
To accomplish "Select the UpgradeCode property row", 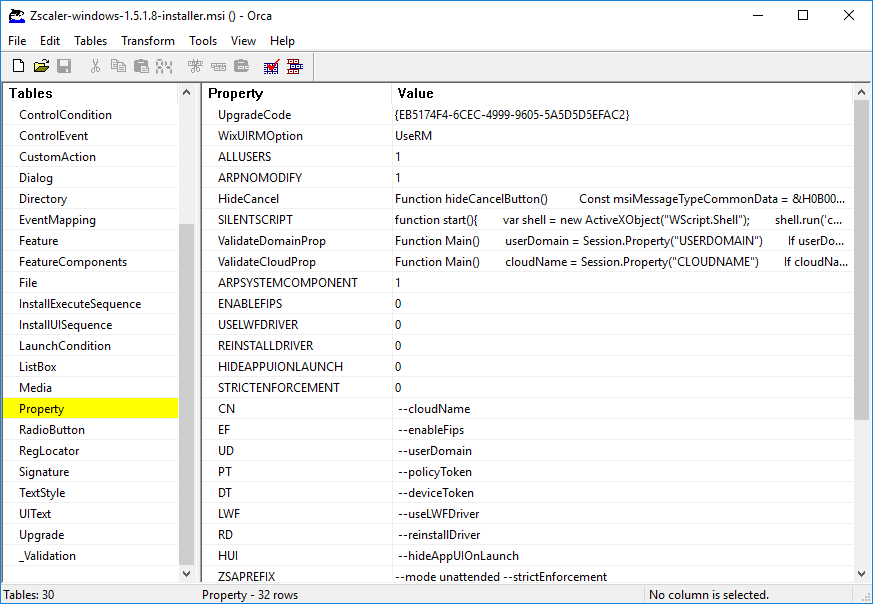I will [x=255, y=114].
